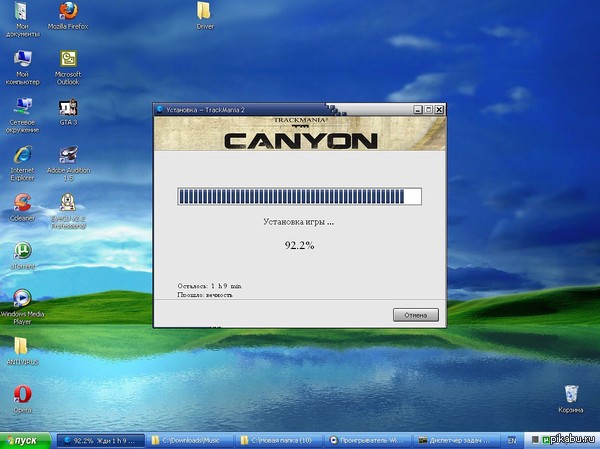Open the Recycle Bin icon
Viewport: 600px width, 449px height.
coord(571,399)
